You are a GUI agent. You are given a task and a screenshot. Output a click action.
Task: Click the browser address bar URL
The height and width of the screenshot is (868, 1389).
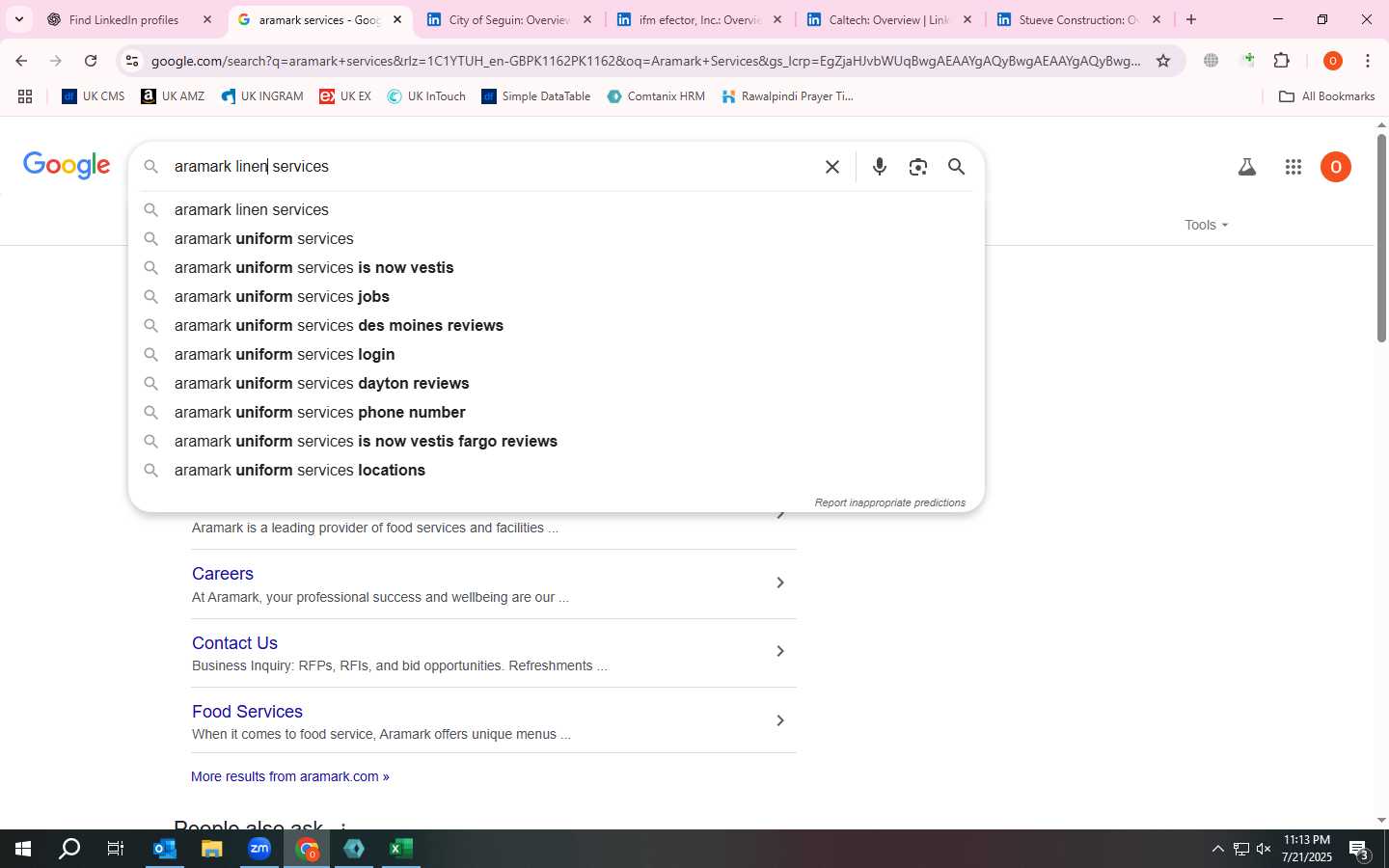645,61
